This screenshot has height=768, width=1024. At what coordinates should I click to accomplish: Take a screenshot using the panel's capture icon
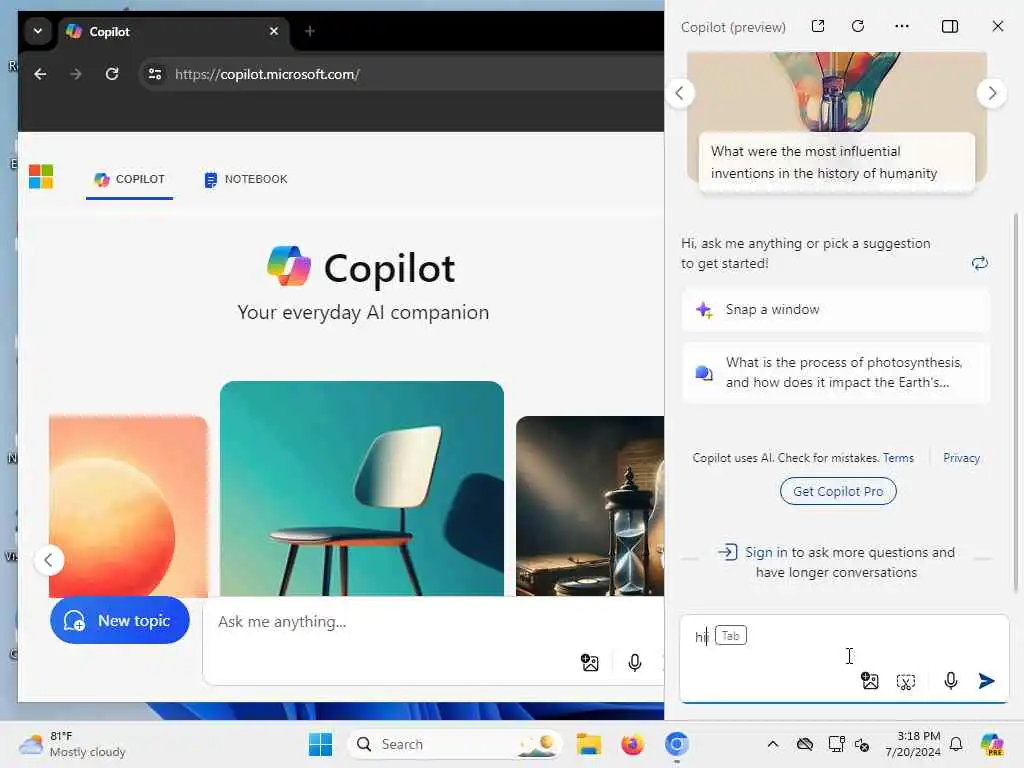point(906,682)
